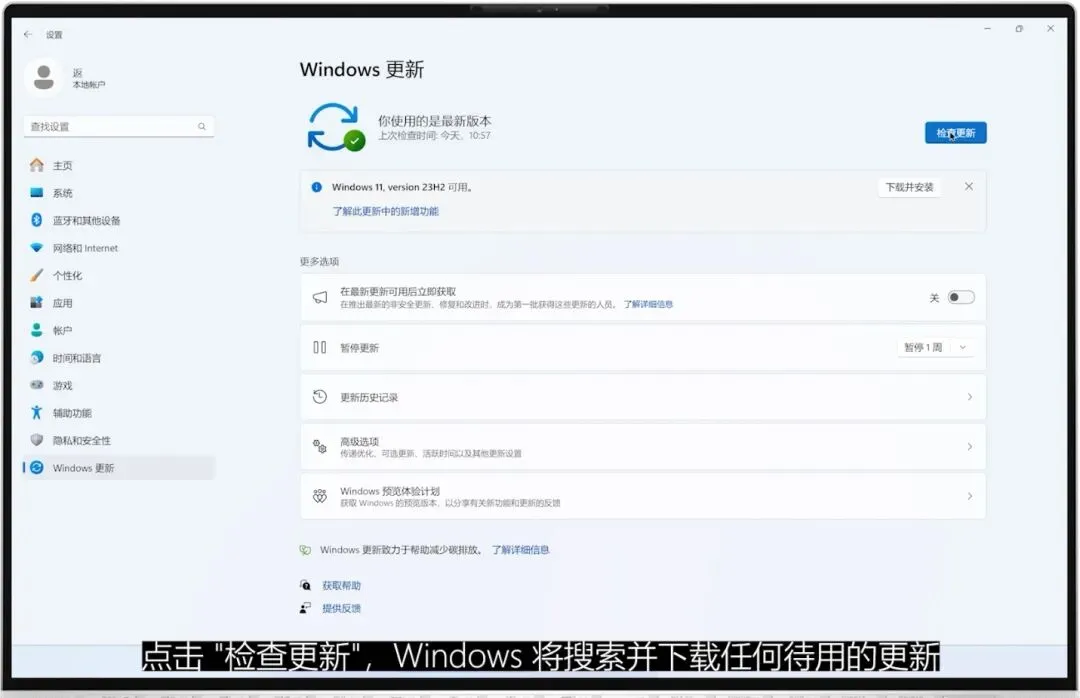Click the 暂停更新 row label
Screen dimensions: 1080x698
[x=360, y=348]
